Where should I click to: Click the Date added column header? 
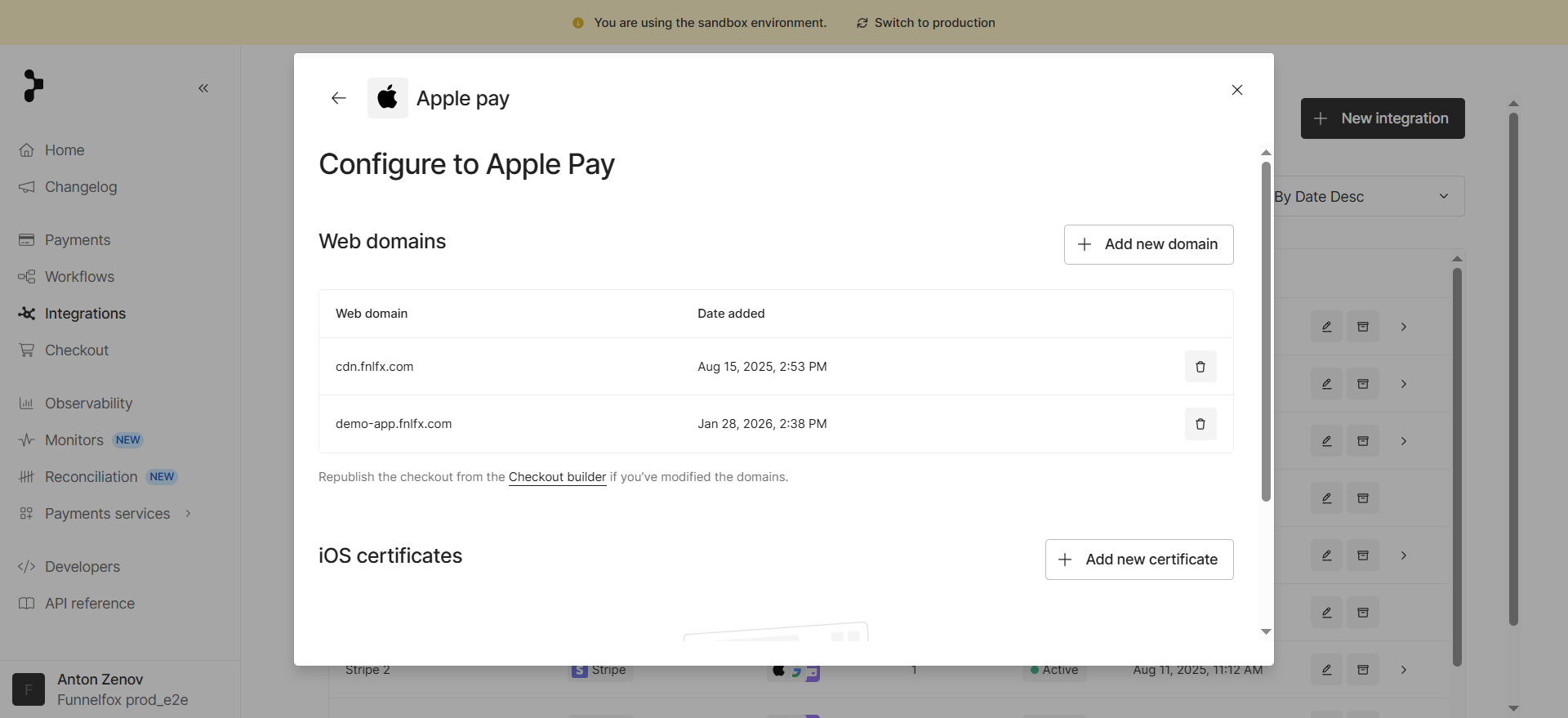tap(731, 314)
